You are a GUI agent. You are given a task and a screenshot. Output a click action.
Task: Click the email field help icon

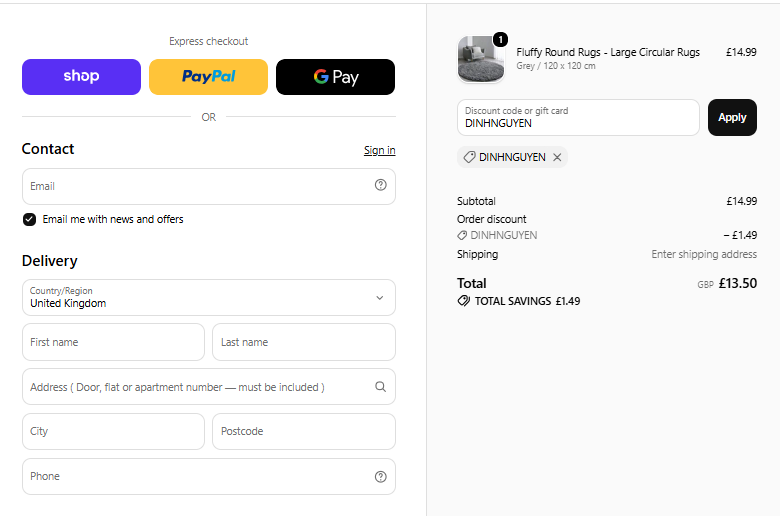tap(381, 185)
